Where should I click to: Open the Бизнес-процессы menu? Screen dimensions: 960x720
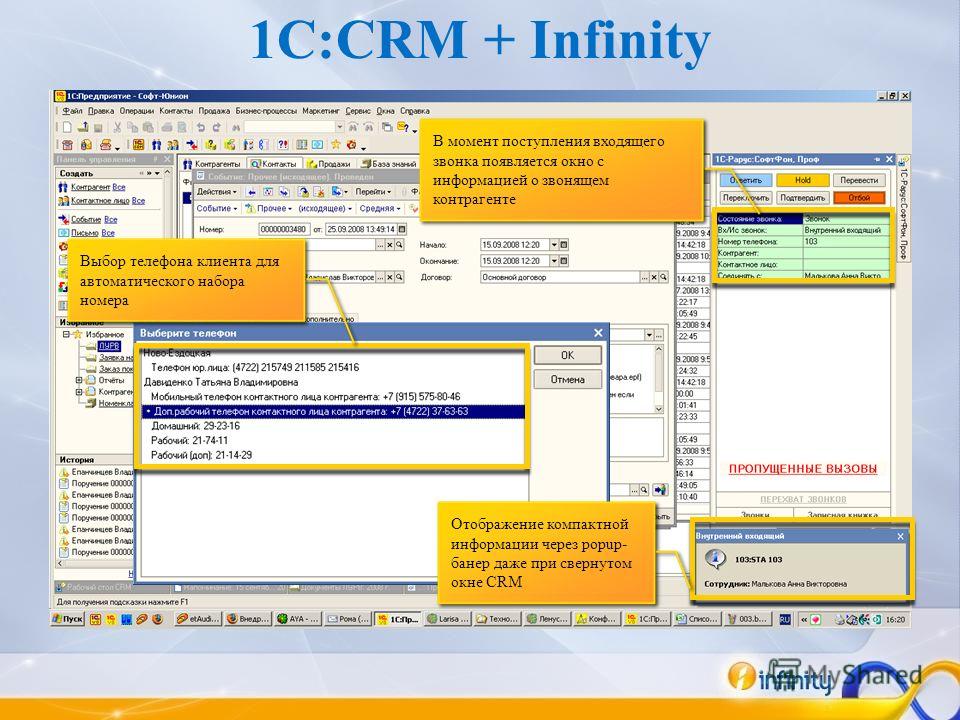click(x=266, y=111)
